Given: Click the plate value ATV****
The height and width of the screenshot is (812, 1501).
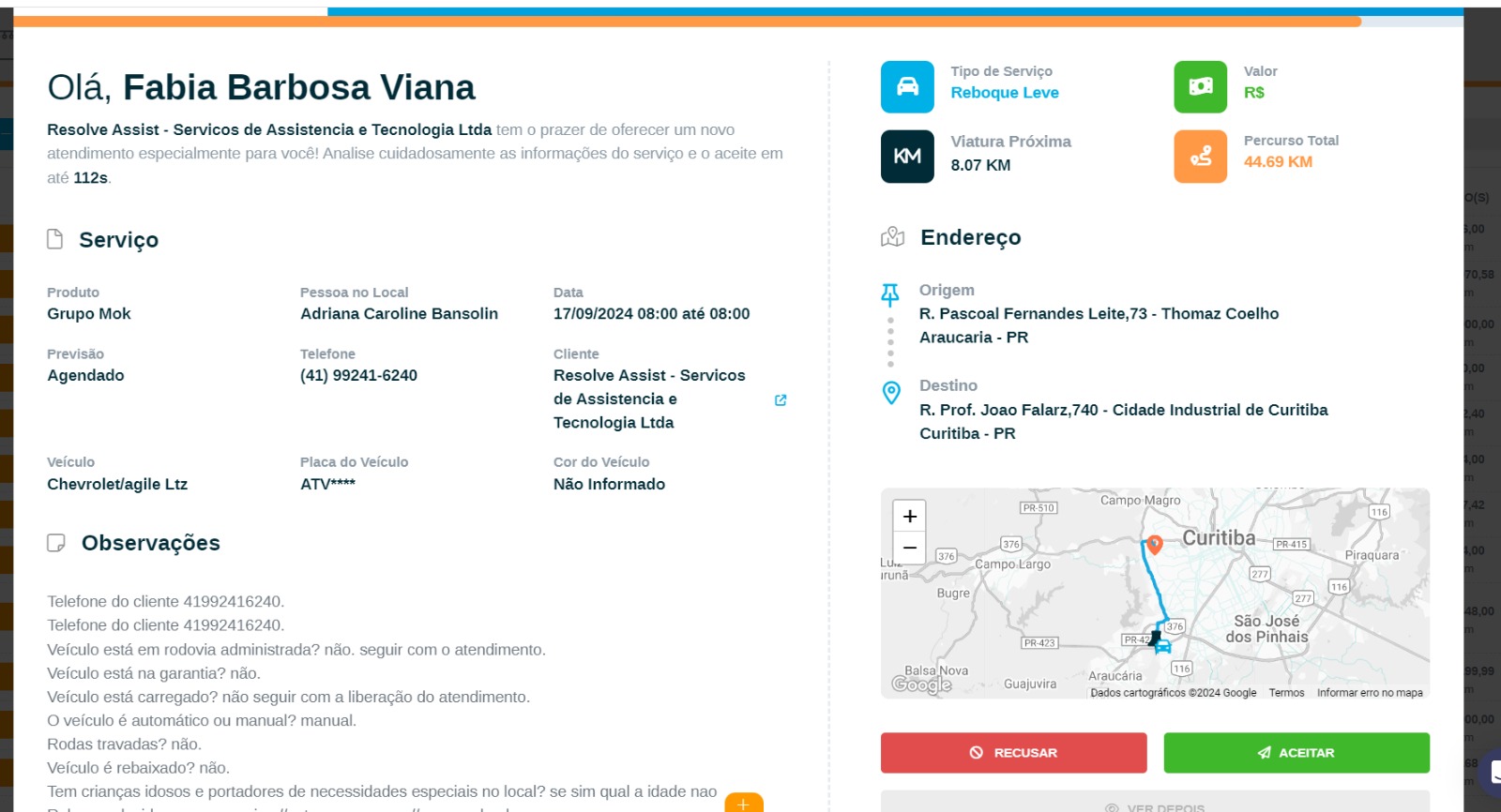Looking at the screenshot, I should [327, 485].
